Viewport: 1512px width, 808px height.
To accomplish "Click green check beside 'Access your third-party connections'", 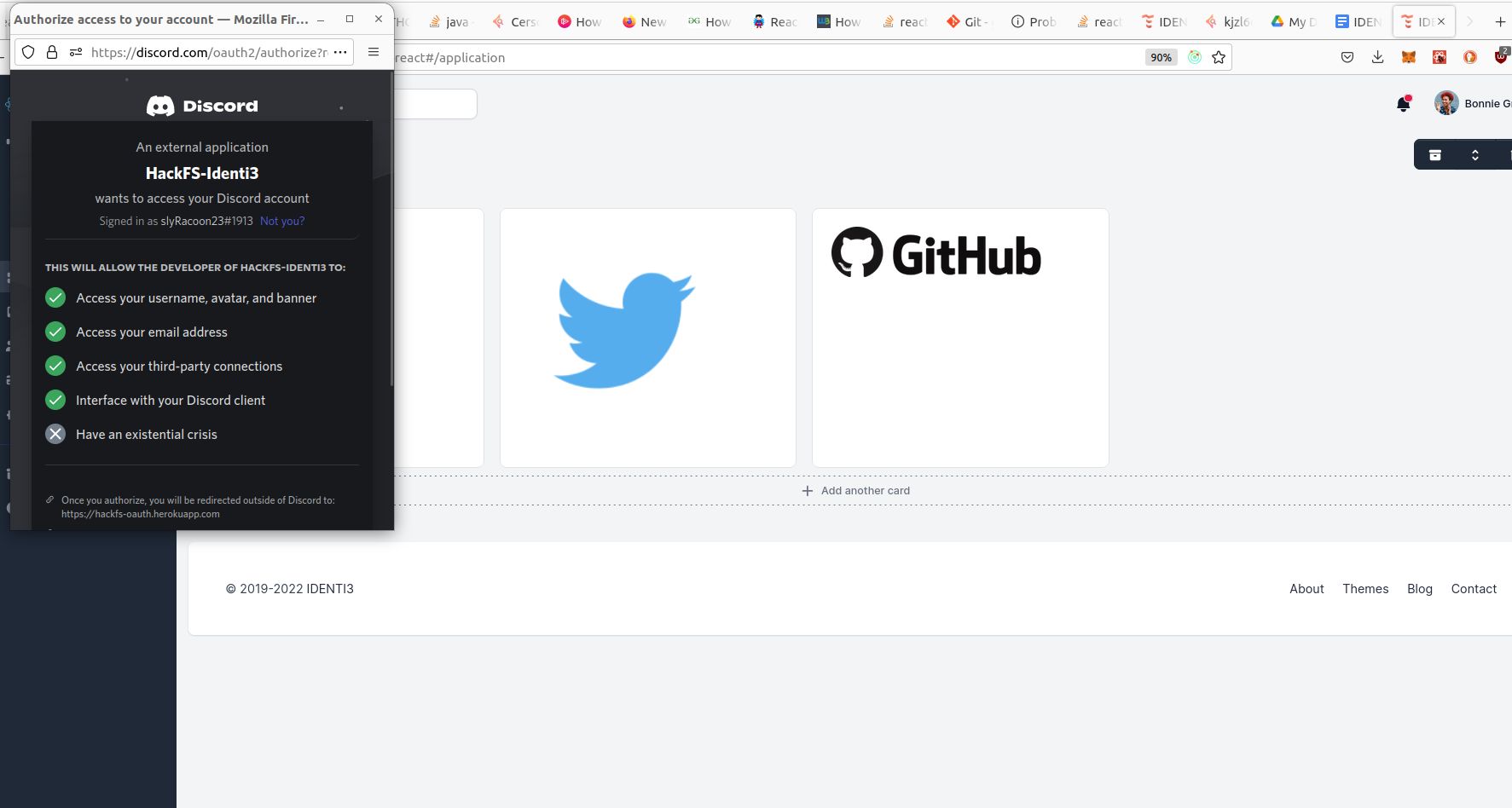I will click(55, 366).
